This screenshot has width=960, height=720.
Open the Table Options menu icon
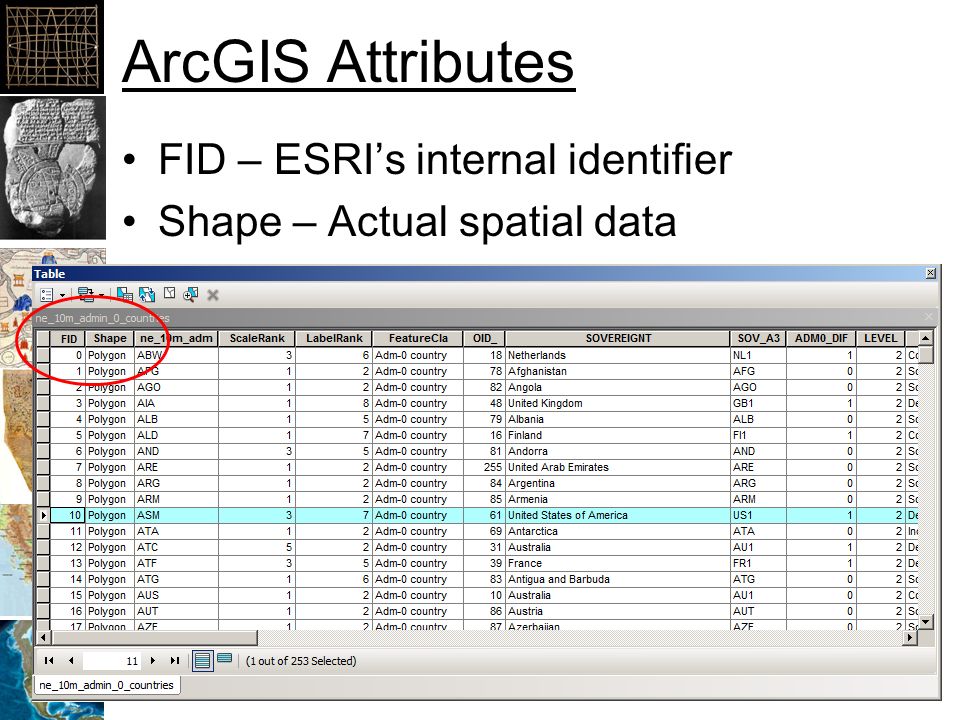pyautogui.click(x=47, y=295)
